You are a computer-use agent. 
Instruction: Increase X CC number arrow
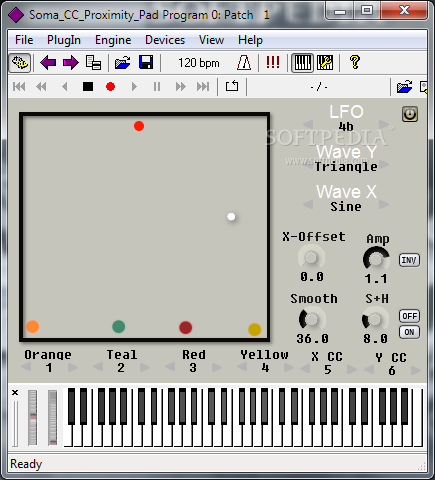pos(352,369)
